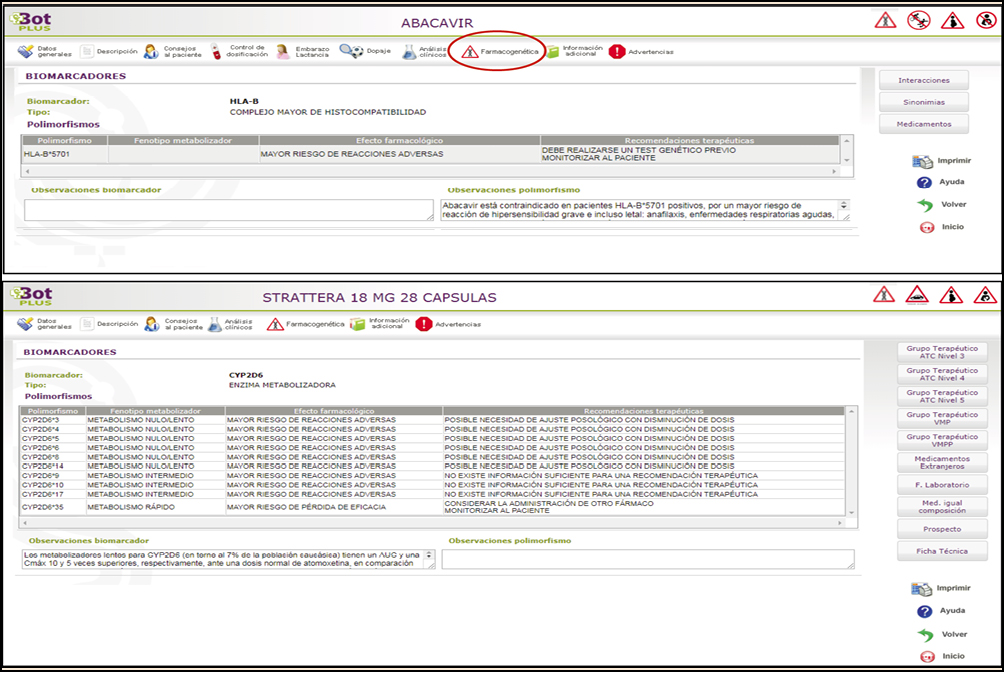Switch to Descripción tab in the Abacavir panel
Viewport: 1004px width, 673px height.
(x=88, y=51)
